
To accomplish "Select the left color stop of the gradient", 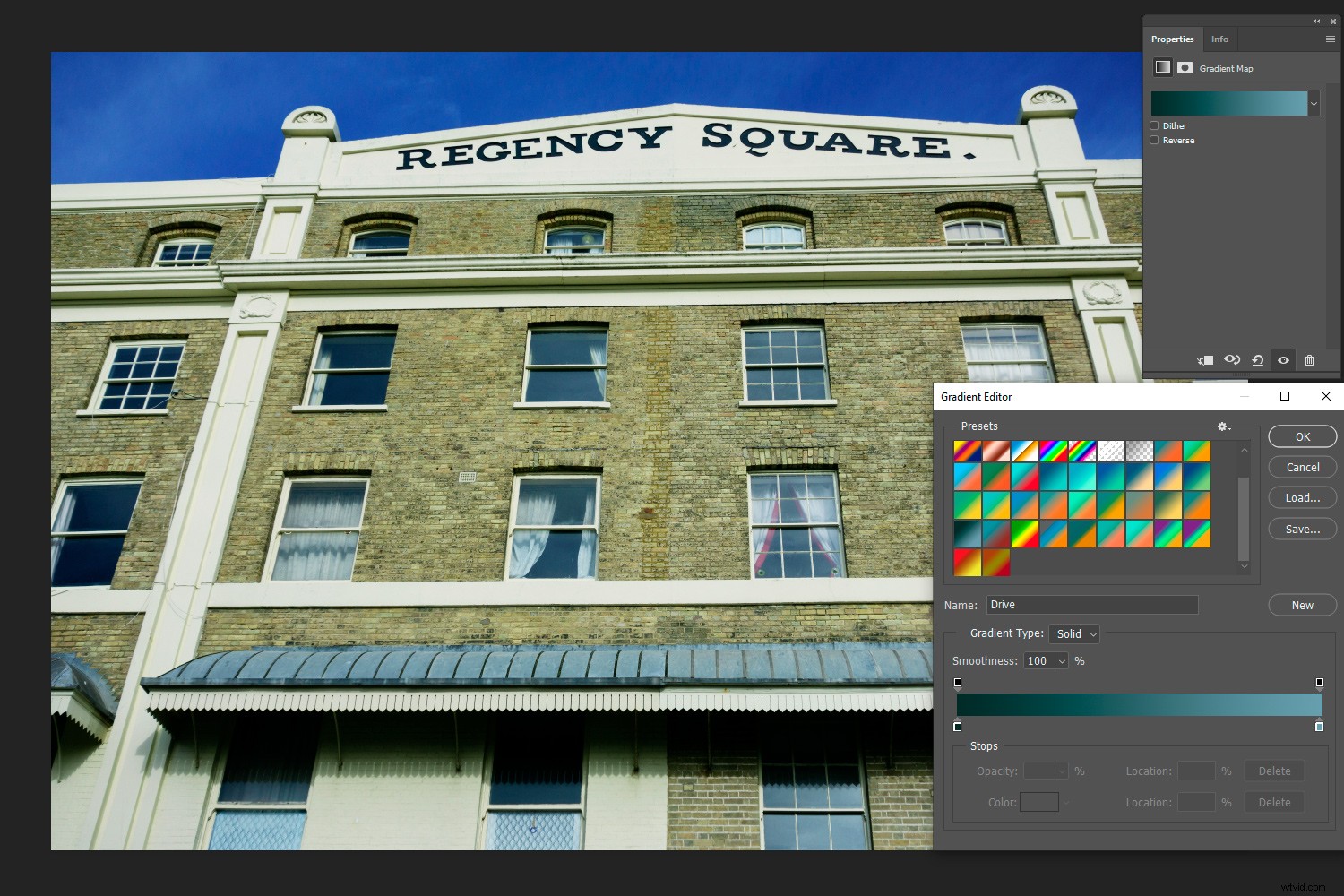I will click(957, 727).
